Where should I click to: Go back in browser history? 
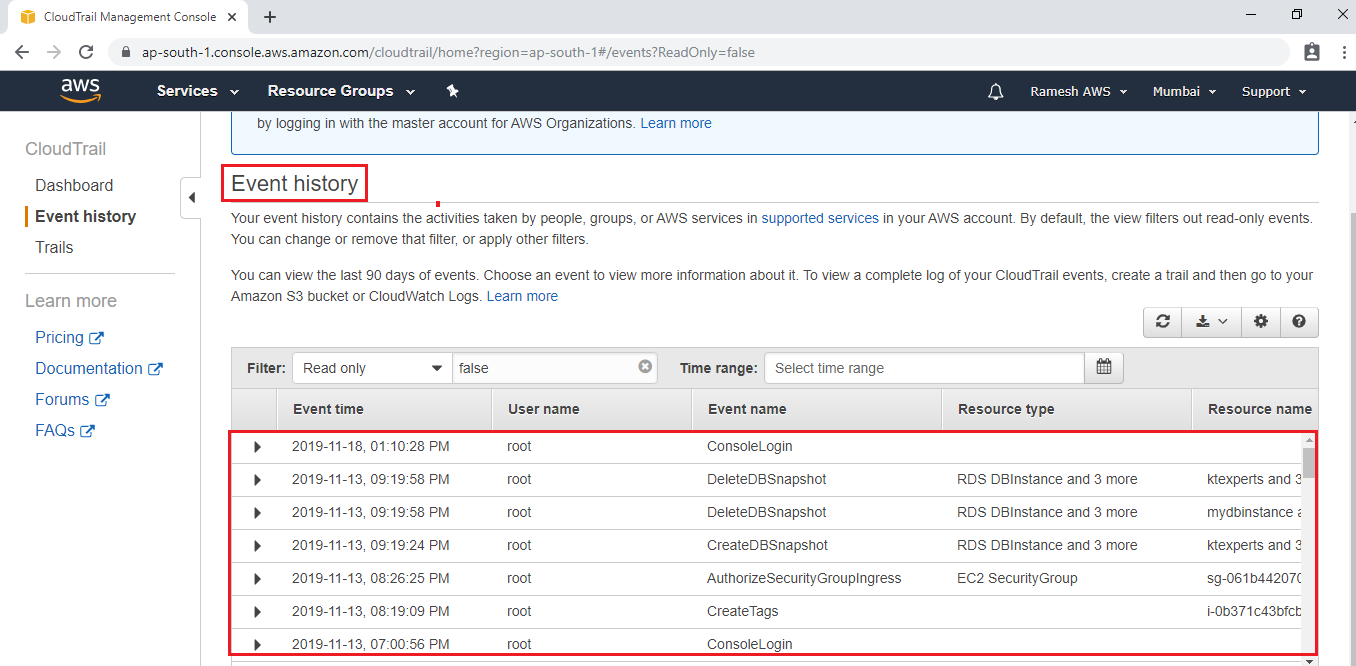[x=22, y=52]
